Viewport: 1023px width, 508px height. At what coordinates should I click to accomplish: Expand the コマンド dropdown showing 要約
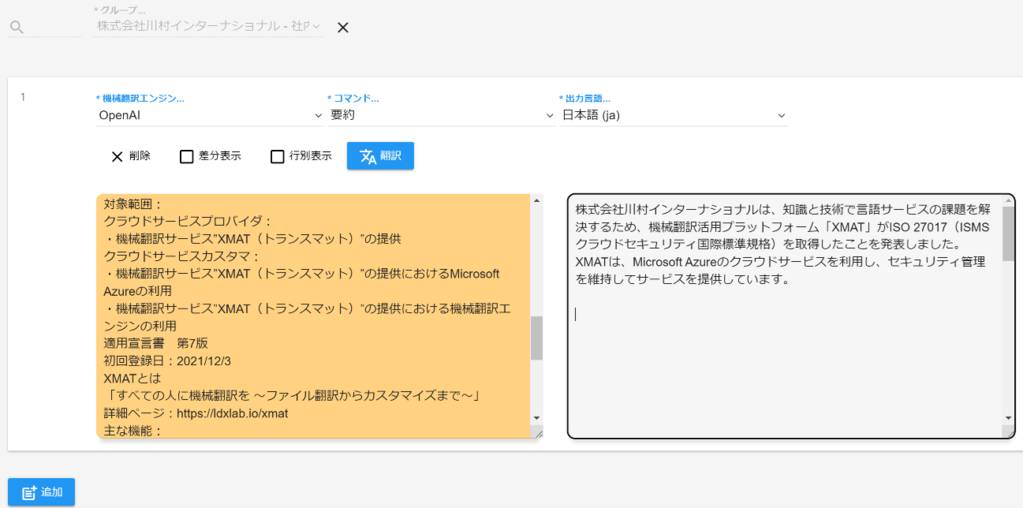[x=441, y=115]
